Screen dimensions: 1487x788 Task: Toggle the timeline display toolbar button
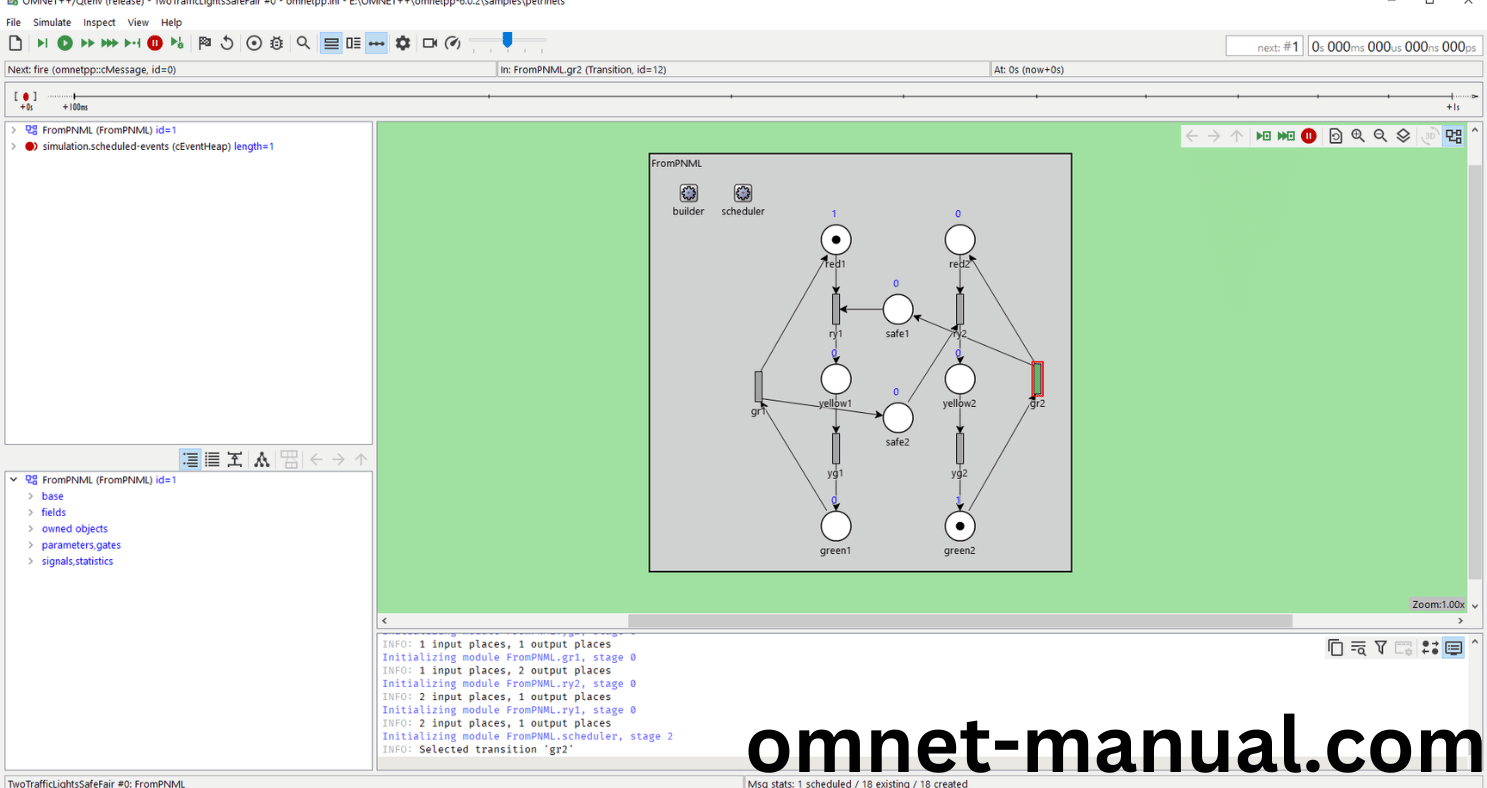tap(376, 43)
